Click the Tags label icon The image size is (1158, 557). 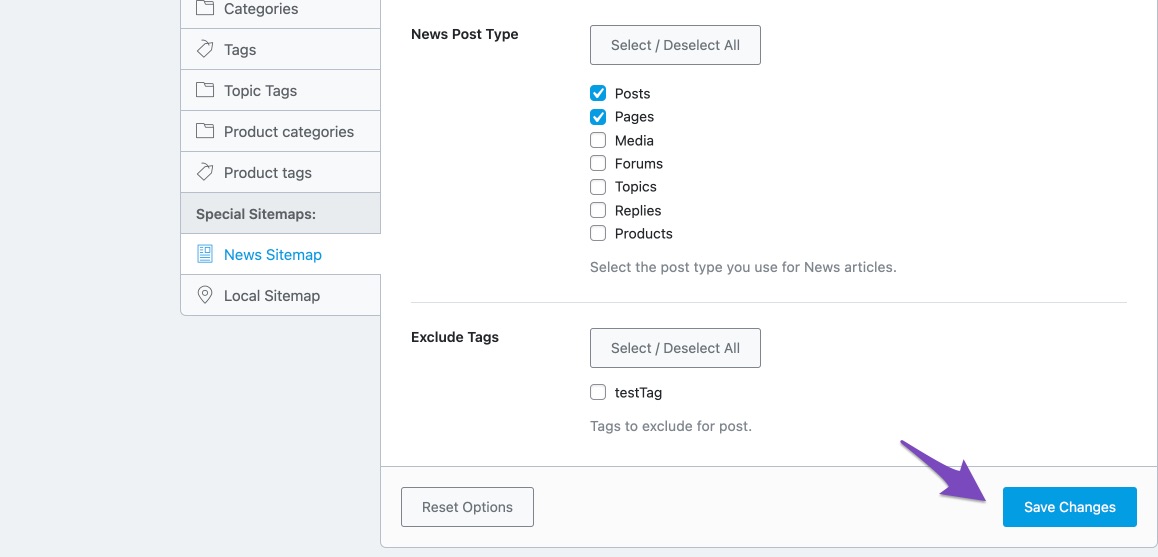coord(205,49)
